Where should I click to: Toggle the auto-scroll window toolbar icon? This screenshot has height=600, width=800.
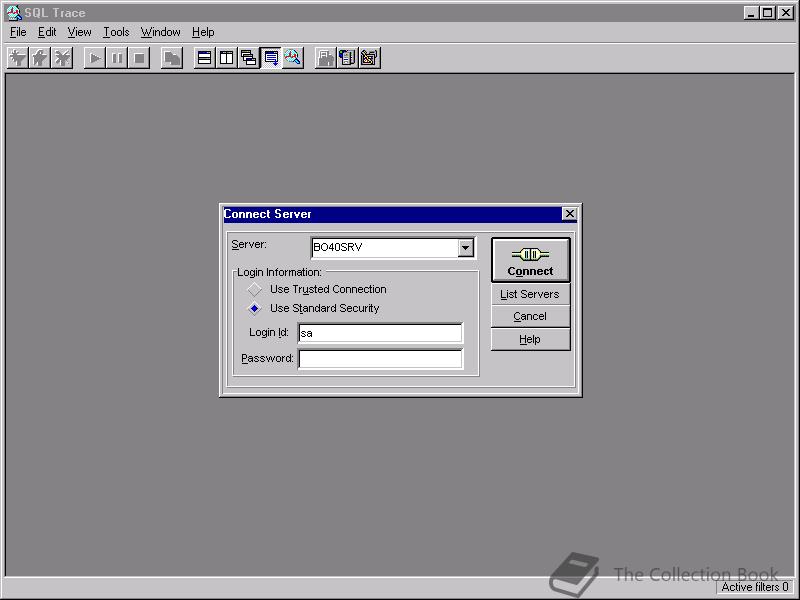(x=270, y=58)
